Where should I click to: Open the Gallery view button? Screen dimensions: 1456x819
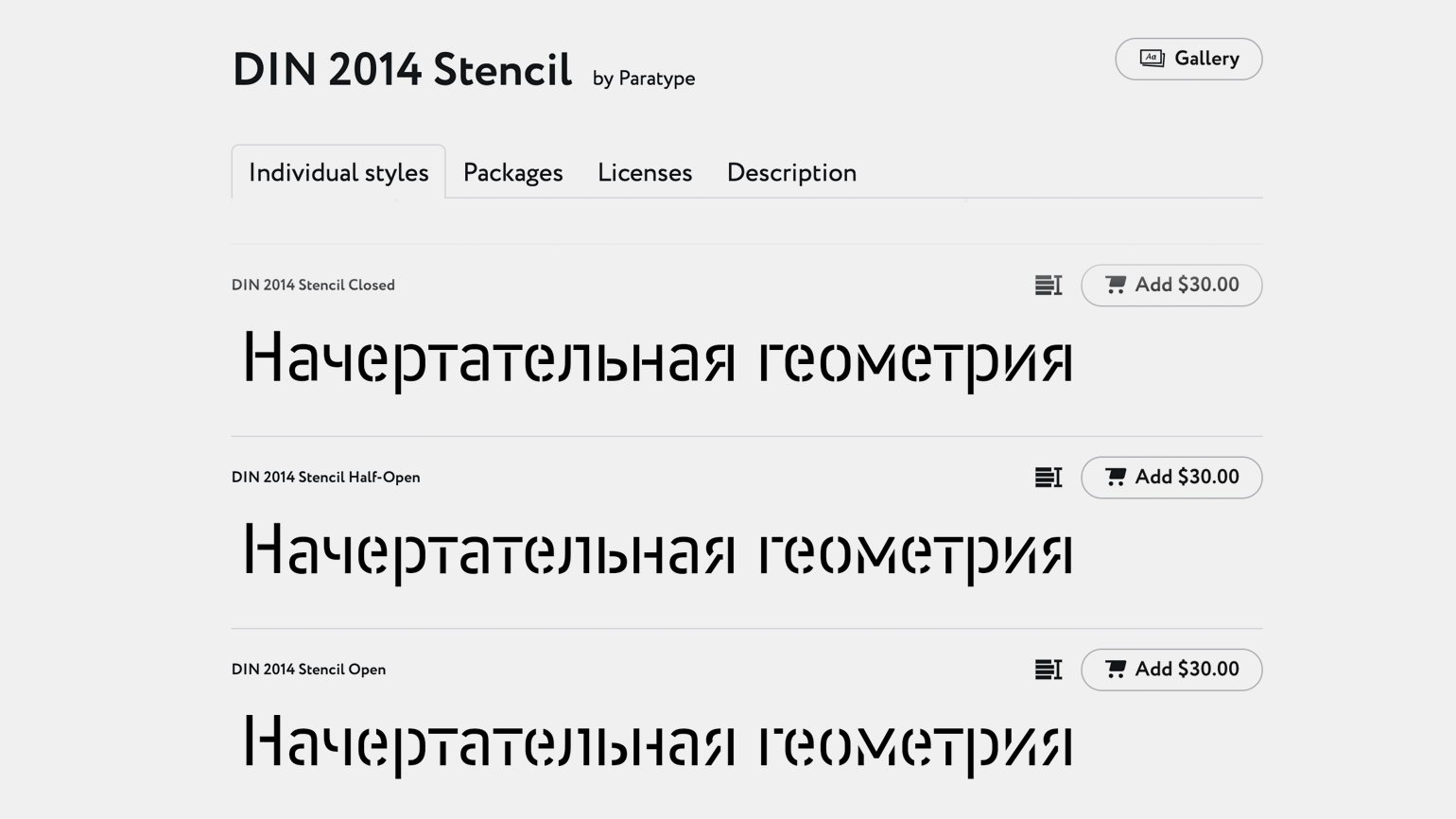[1188, 59]
